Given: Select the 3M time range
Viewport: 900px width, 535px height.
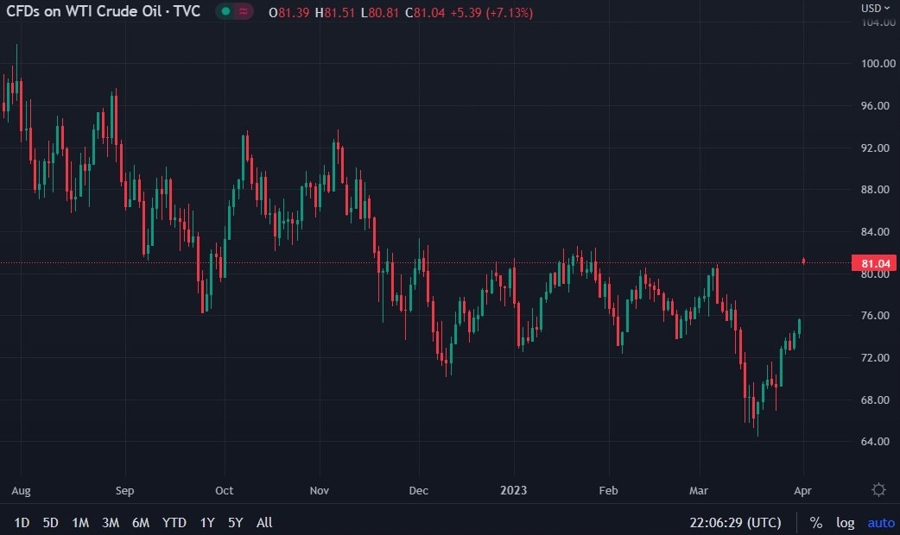Looking at the screenshot, I should click(110, 522).
